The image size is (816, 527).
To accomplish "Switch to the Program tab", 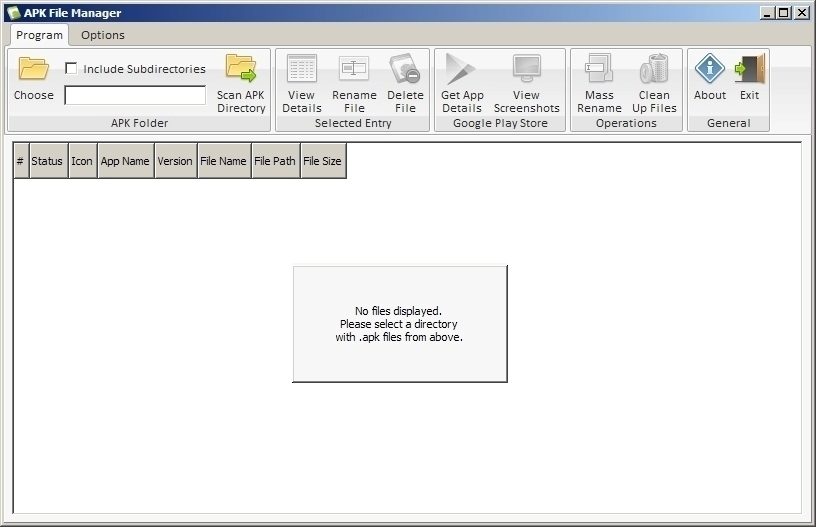I will click(x=39, y=35).
